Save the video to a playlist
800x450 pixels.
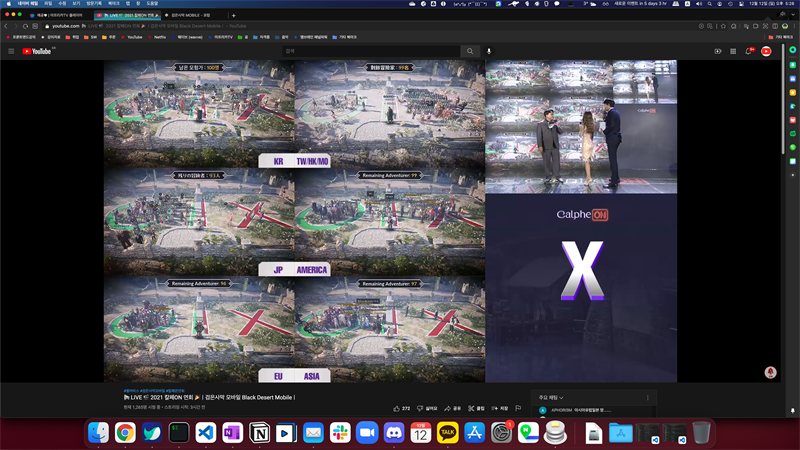coord(499,408)
